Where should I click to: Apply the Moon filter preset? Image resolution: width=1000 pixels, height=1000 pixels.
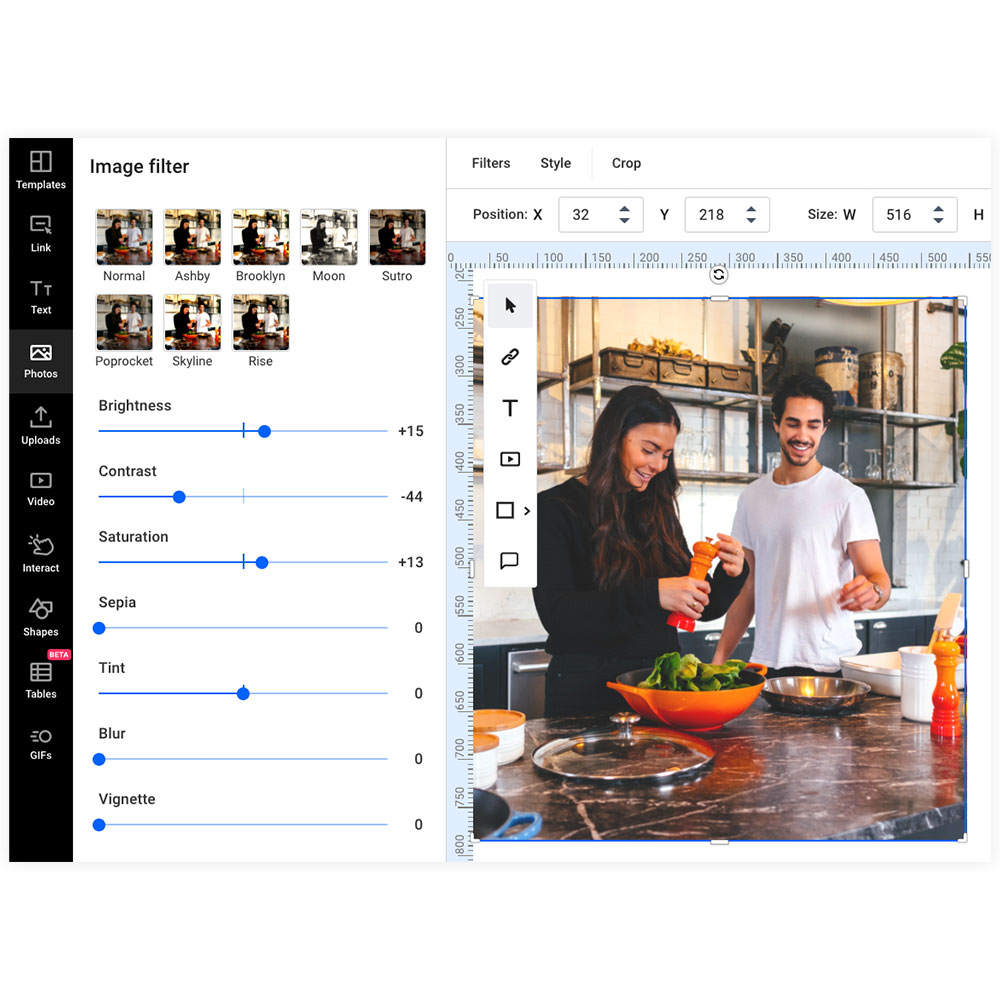pos(329,237)
